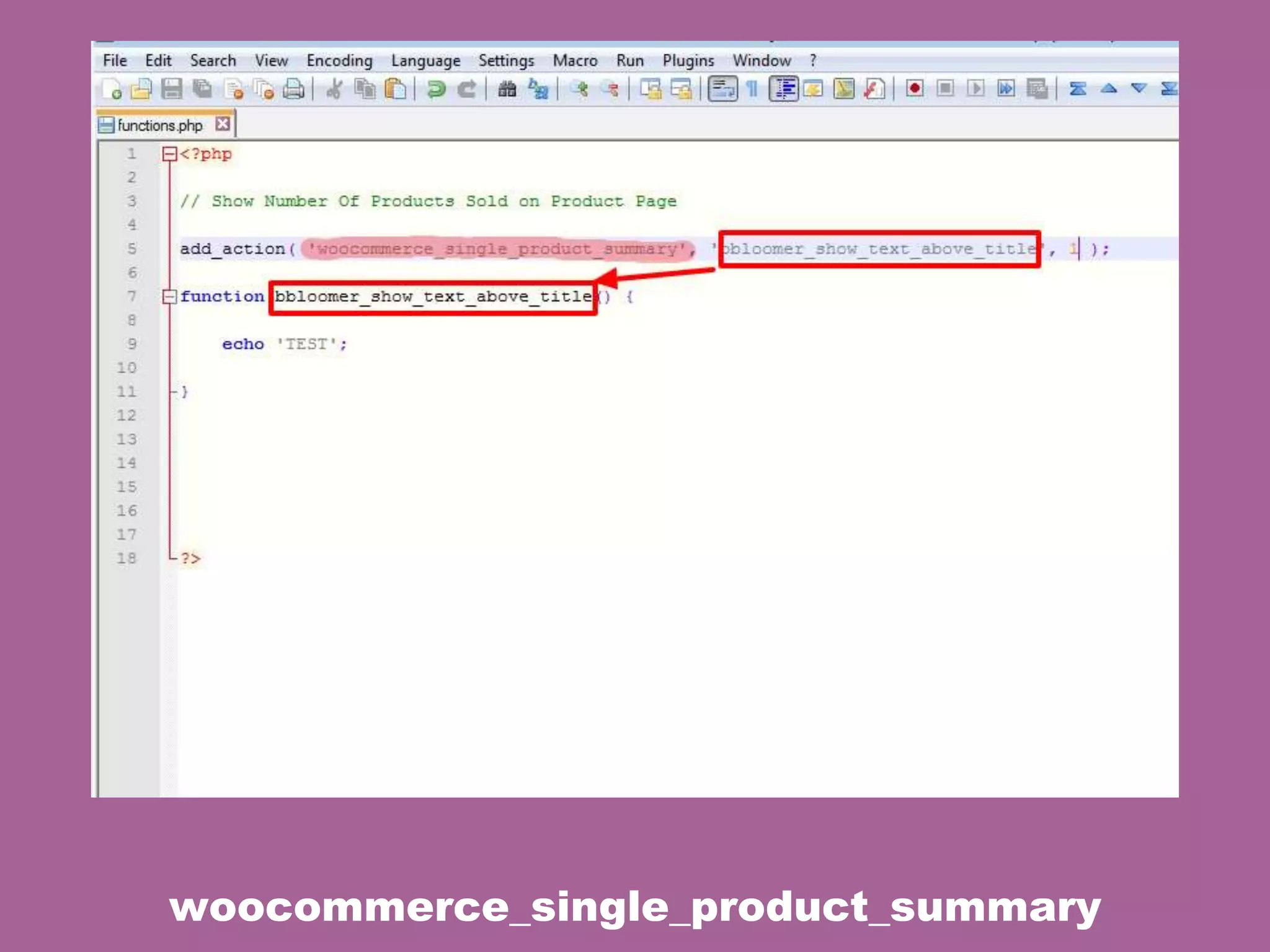The width and height of the screenshot is (1270, 952).
Task: Click the Close All toolbar icon
Action: pos(264,89)
